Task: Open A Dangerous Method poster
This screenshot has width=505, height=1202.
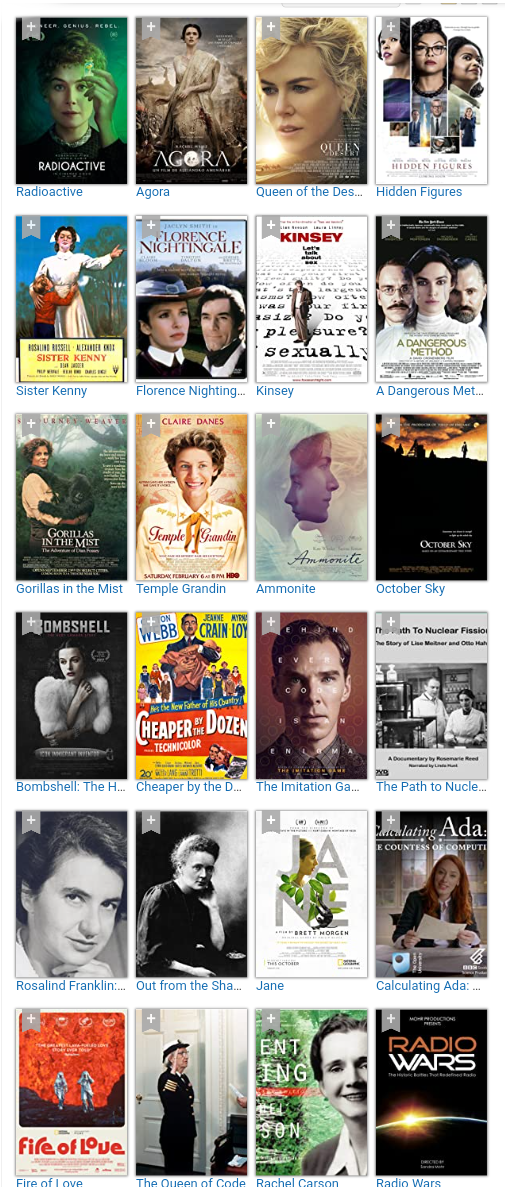Action: click(x=432, y=299)
